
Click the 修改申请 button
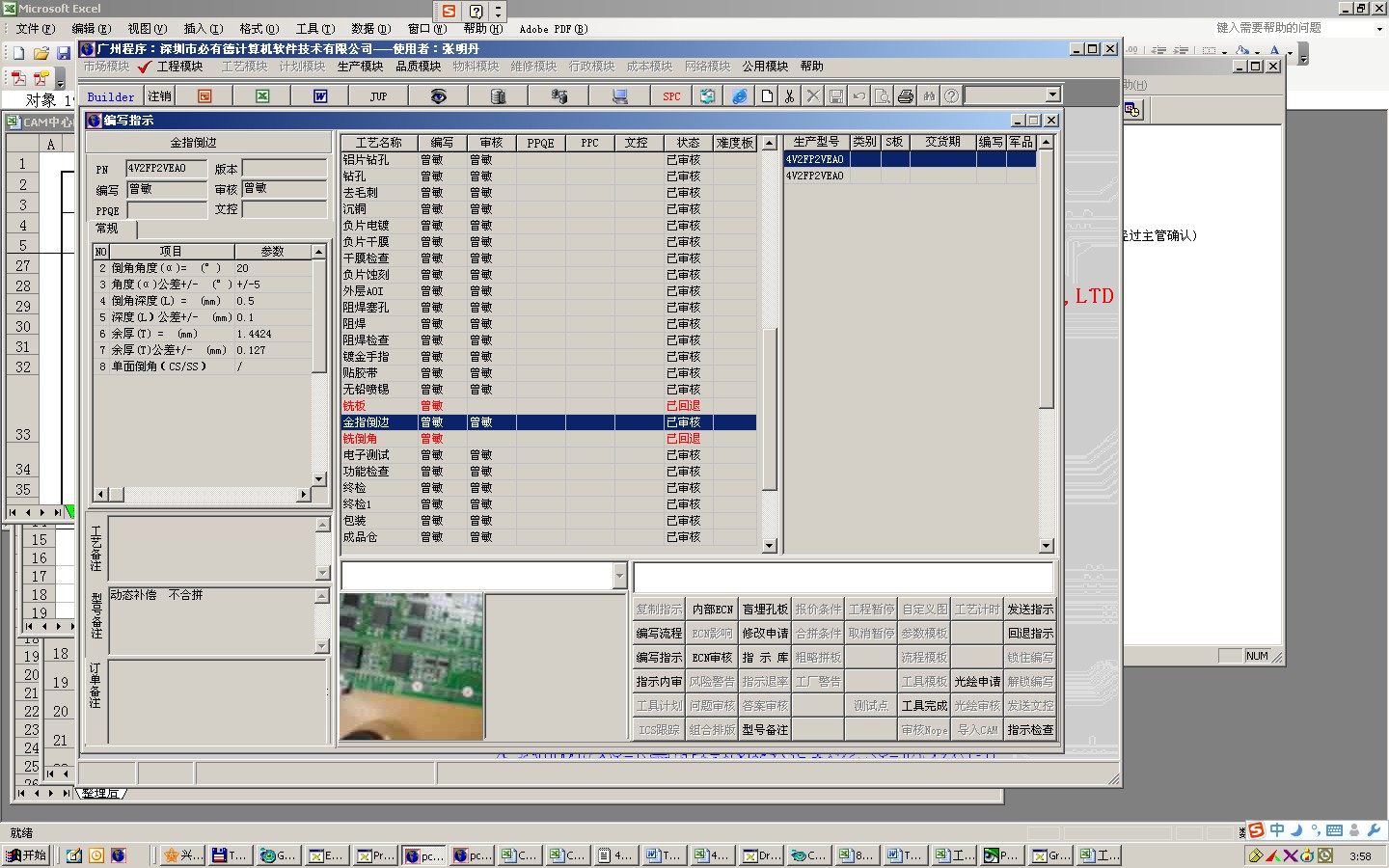tap(765, 634)
